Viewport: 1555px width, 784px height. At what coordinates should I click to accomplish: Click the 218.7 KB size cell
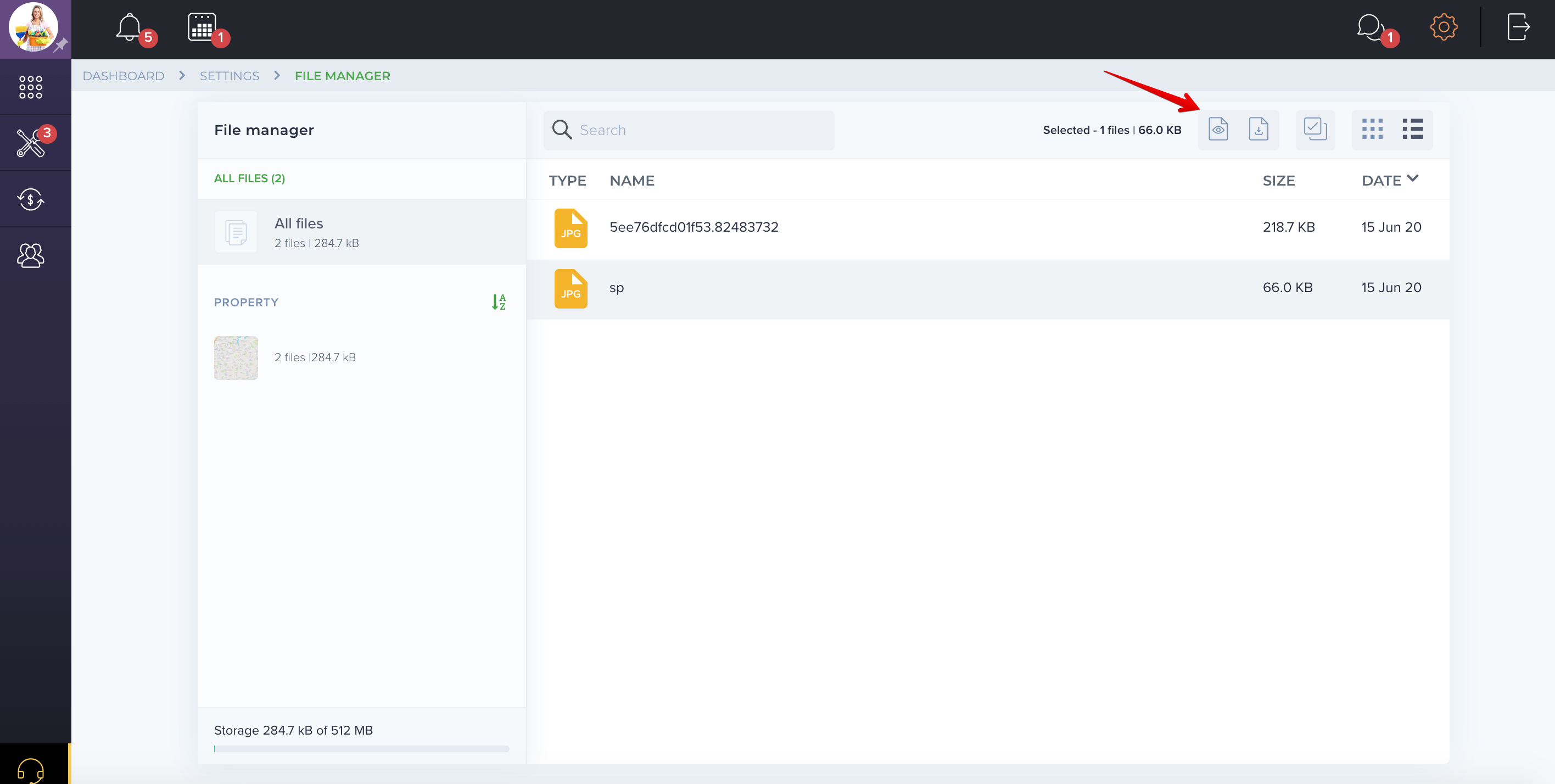(x=1288, y=227)
